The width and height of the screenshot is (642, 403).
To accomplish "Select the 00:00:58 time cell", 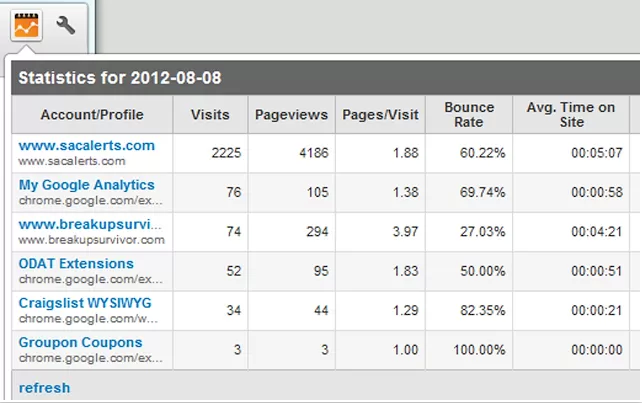I will coord(597,192).
